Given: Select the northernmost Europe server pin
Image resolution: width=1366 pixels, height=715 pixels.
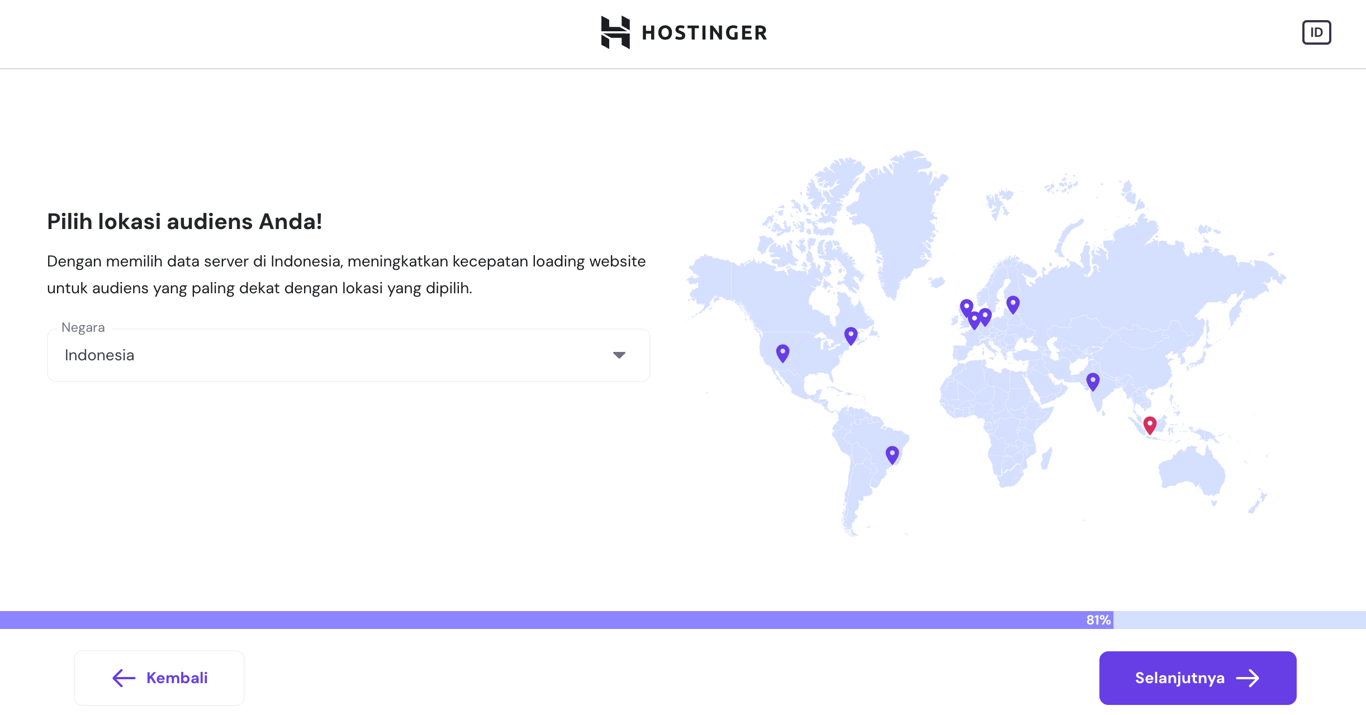Looking at the screenshot, I should [1013, 302].
